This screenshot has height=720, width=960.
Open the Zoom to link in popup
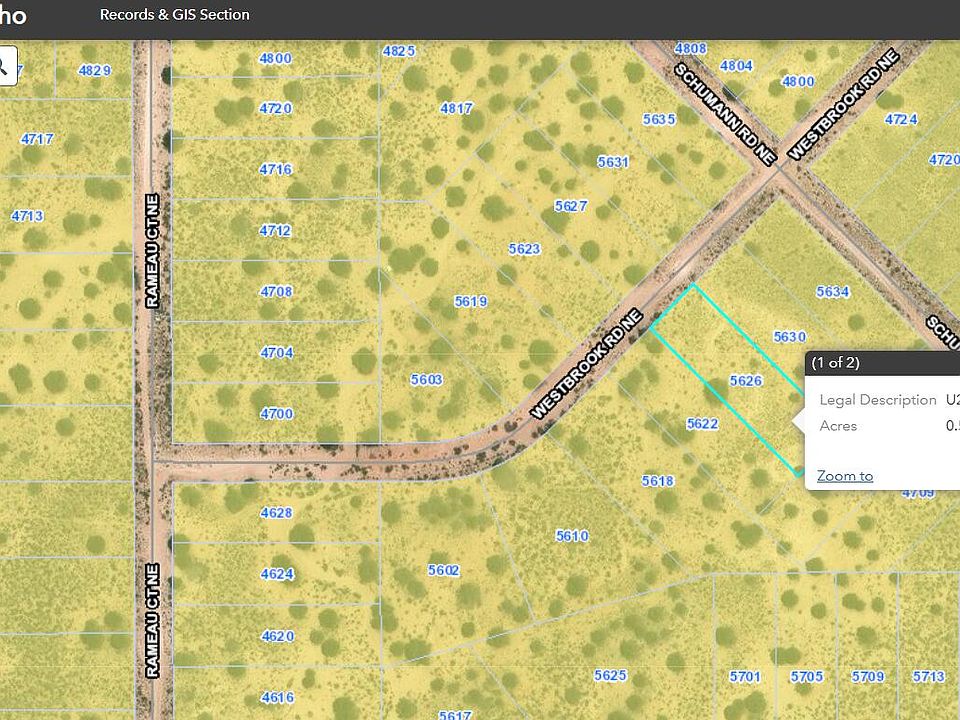click(x=845, y=476)
